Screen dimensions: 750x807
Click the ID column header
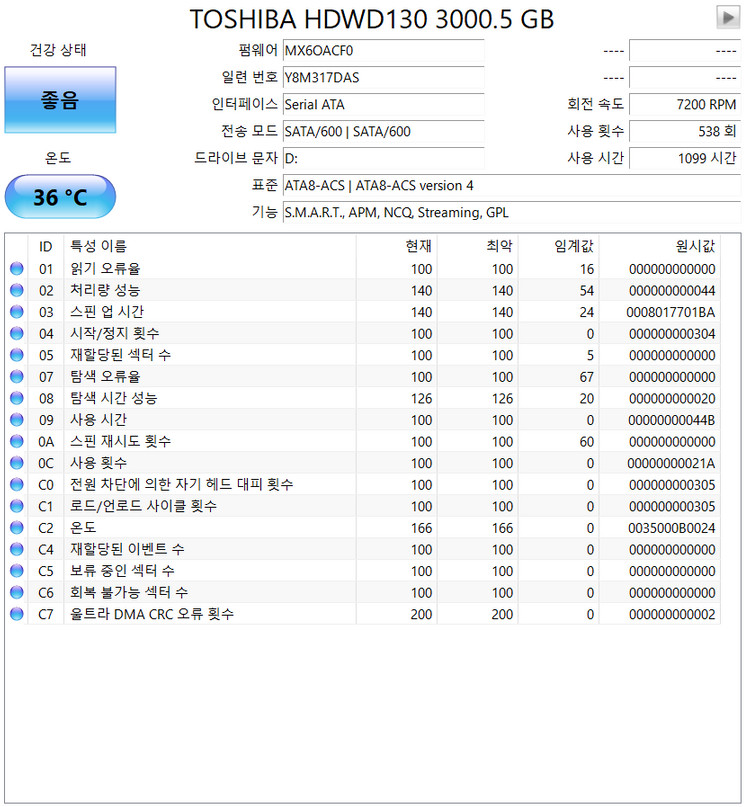[45, 247]
